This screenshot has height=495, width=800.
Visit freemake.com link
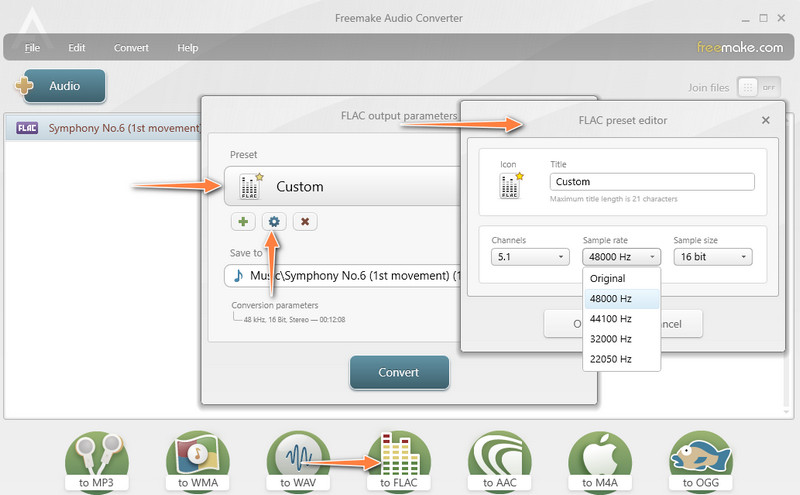pyautogui.click(x=740, y=47)
